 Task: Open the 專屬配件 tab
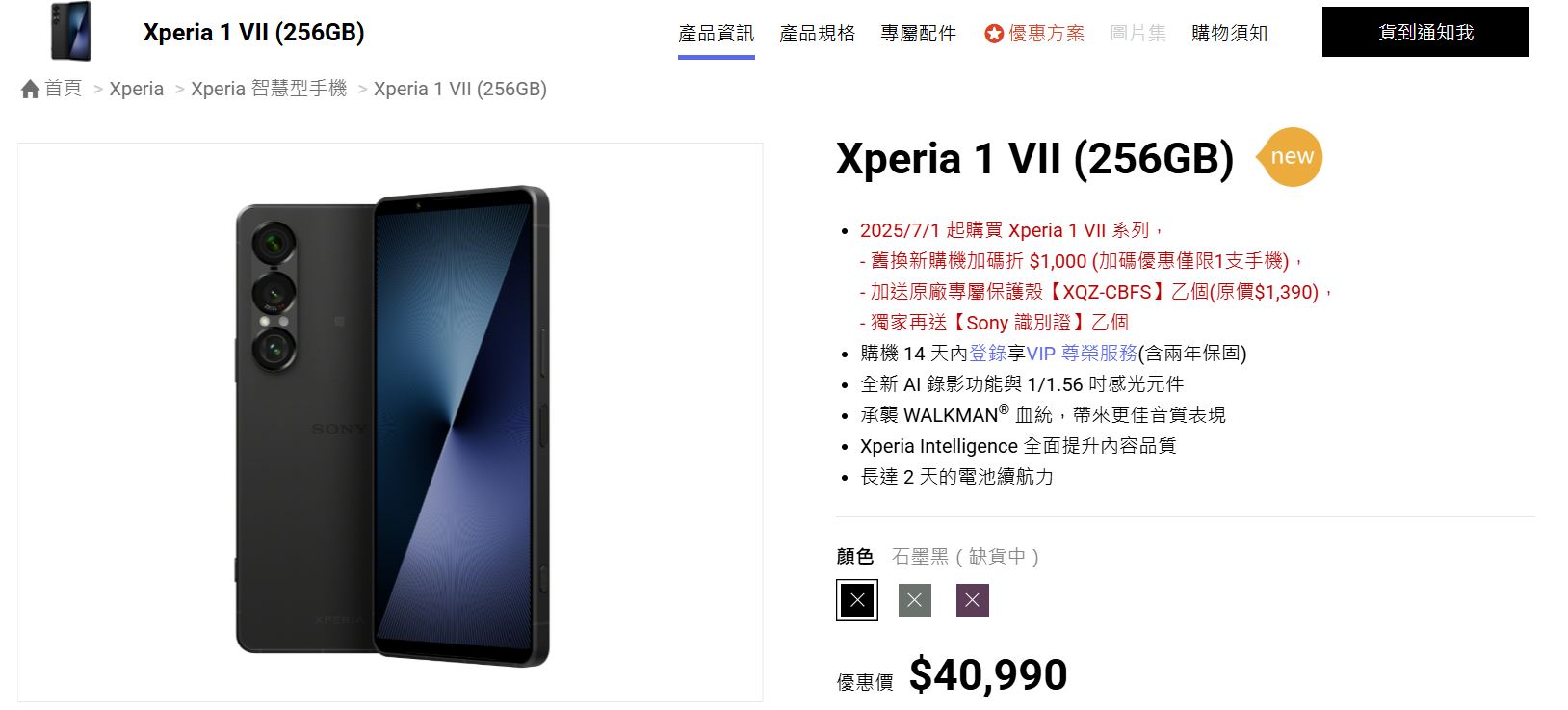(919, 34)
